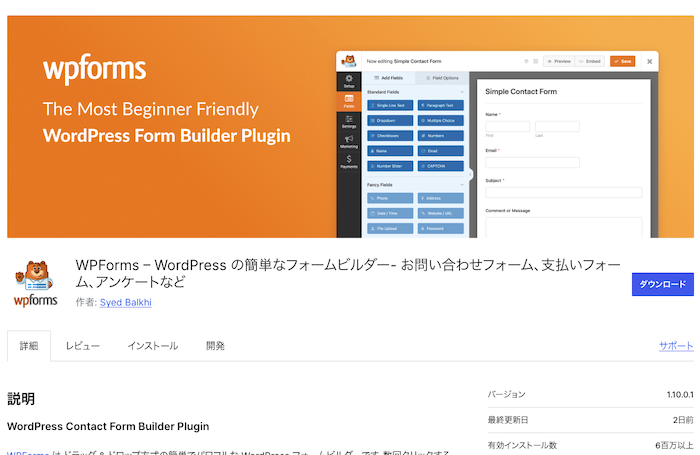The width and height of the screenshot is (700, 455).
Task: Open the Payments dollar icon
Action: point(348,161)
